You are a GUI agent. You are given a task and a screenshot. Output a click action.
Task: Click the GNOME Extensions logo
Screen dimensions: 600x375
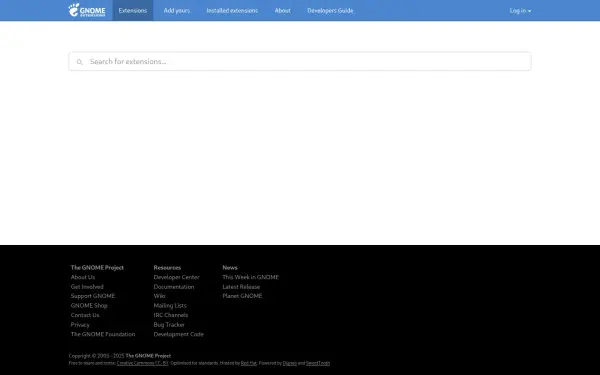click(87, 10)
